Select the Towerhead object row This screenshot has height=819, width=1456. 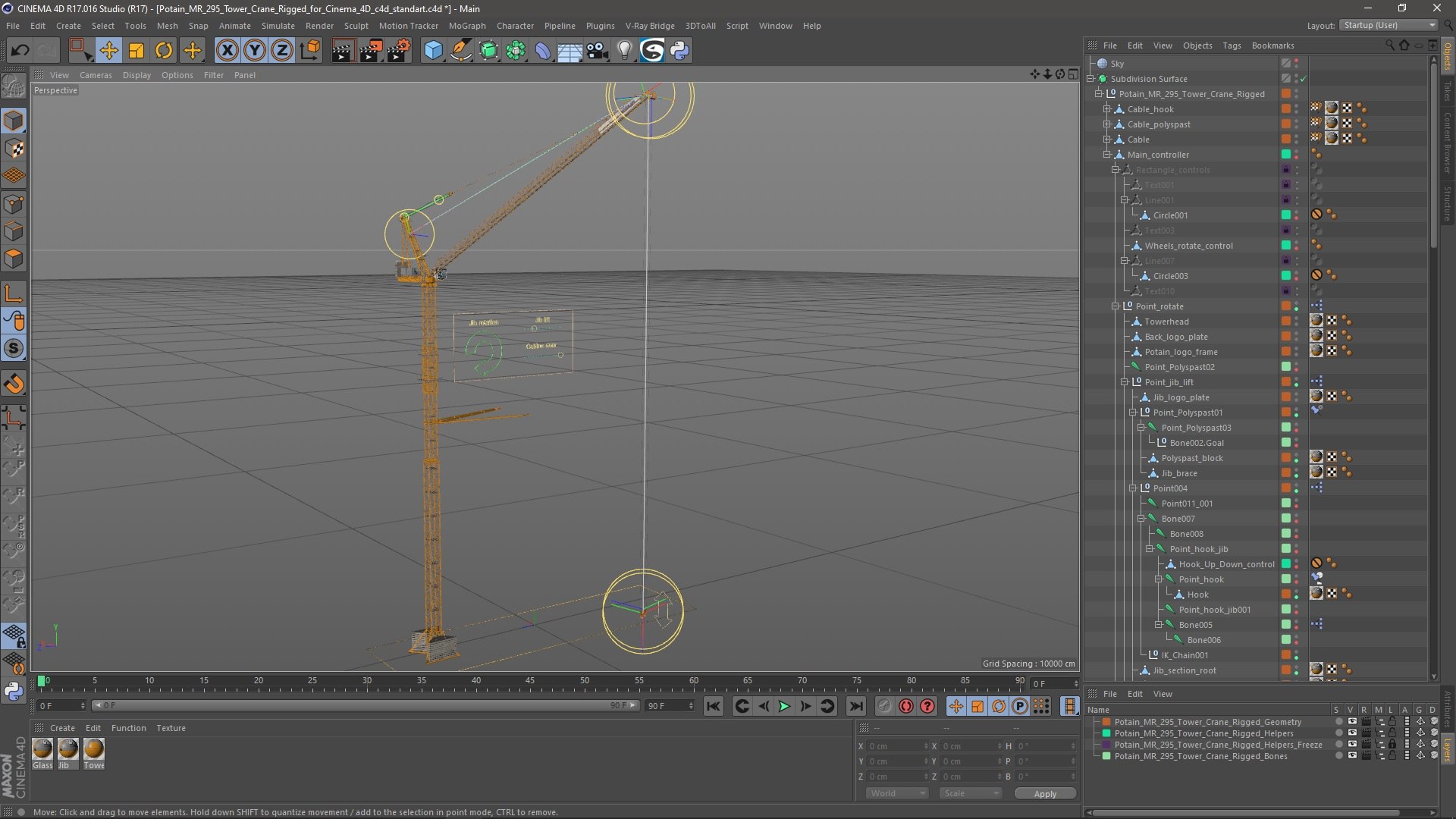point(1166,322)
